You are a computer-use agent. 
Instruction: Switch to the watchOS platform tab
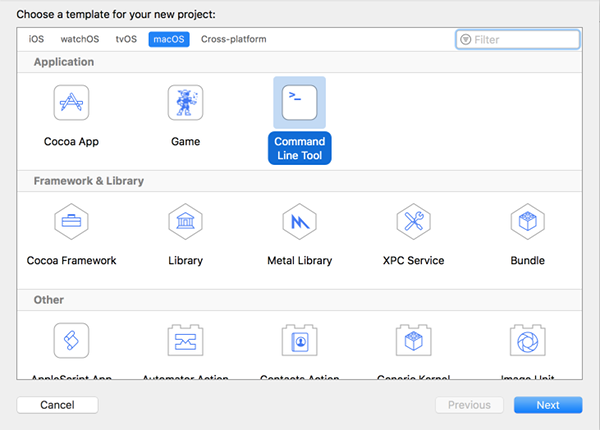click(x=80, y=40)
